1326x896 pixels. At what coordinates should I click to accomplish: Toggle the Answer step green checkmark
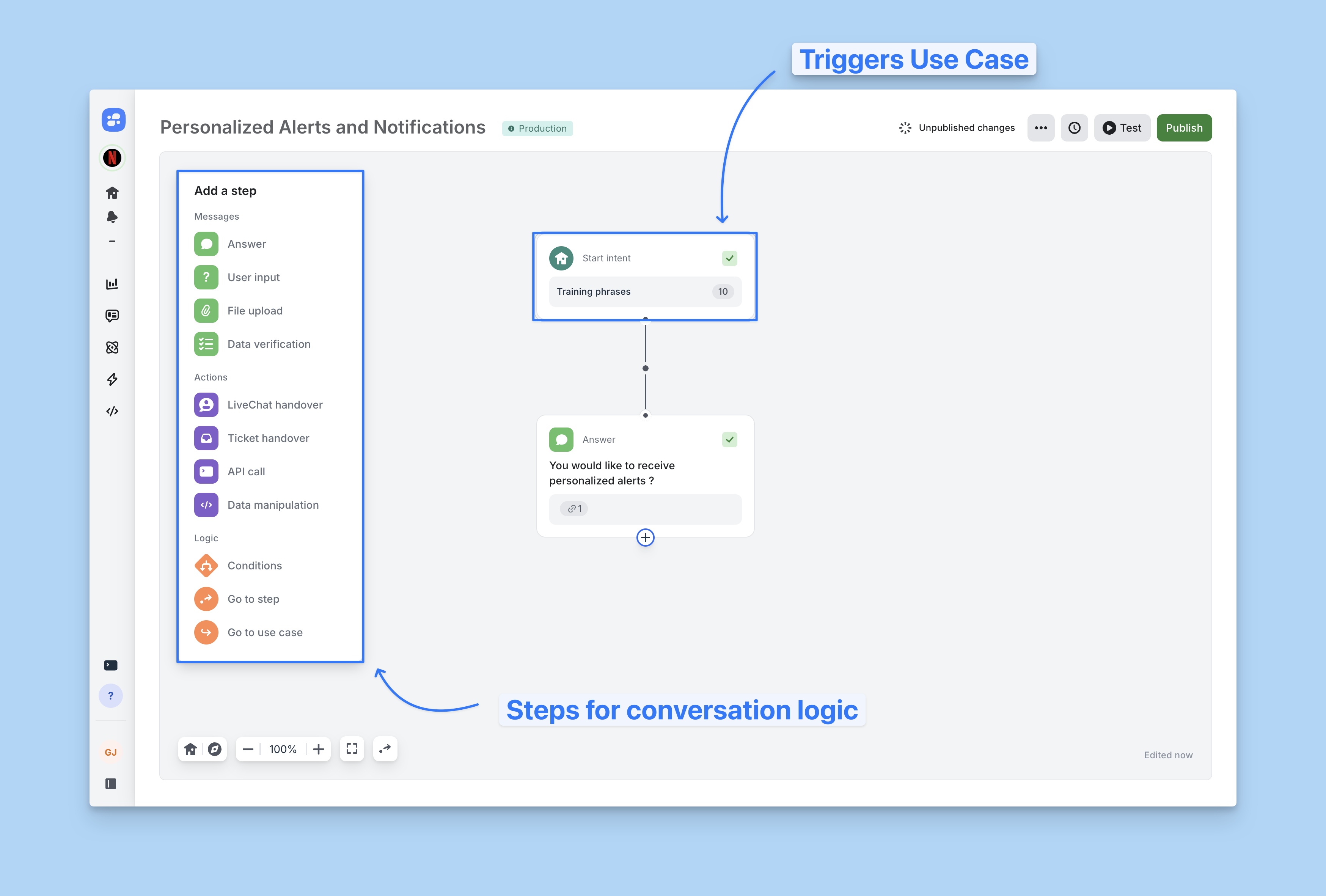(729, 439)
